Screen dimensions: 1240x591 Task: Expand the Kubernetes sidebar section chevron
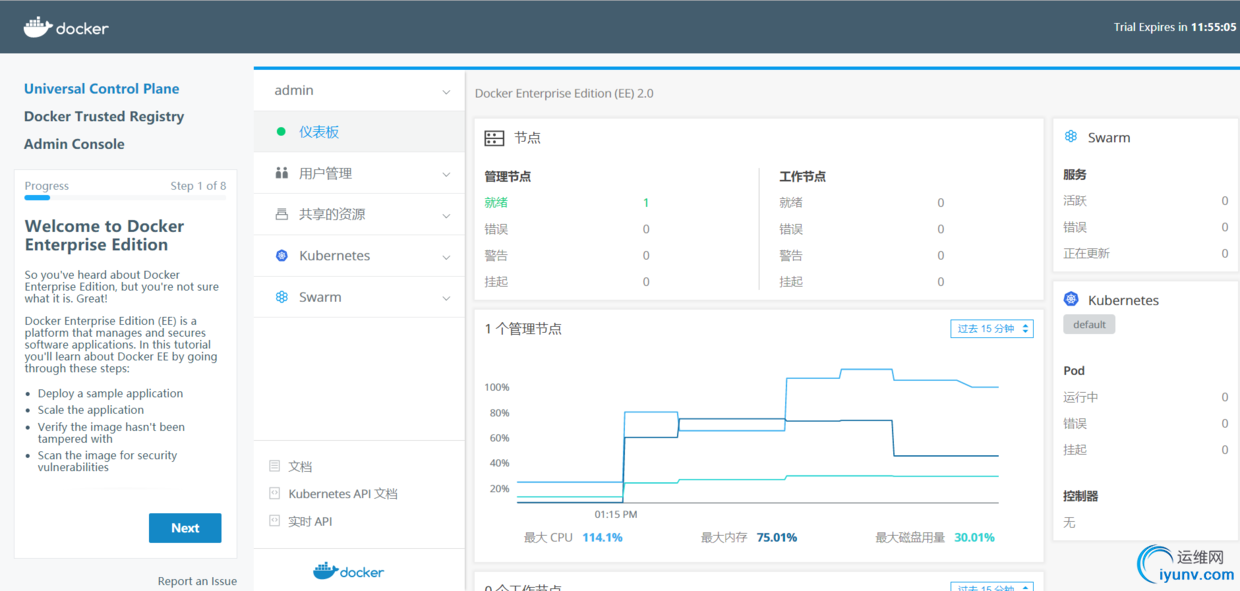click(x=446, y=257)
